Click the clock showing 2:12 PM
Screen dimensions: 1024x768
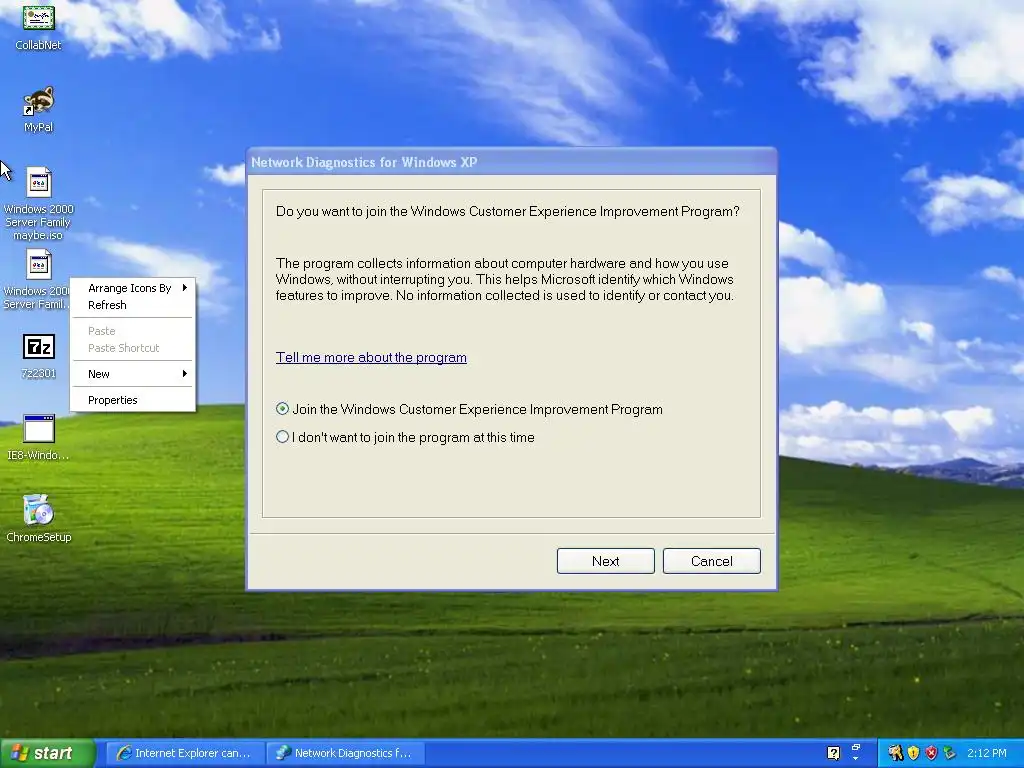(987, 753)
